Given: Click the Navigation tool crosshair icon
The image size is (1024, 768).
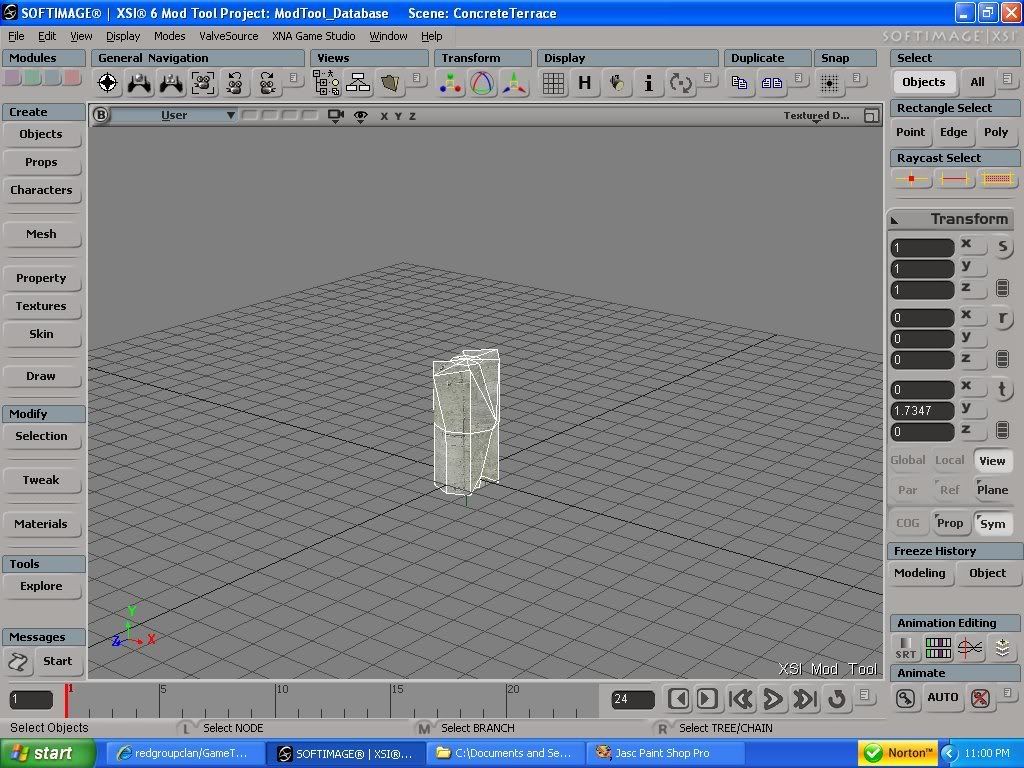Looking at the screenshot, I should 108,83.
